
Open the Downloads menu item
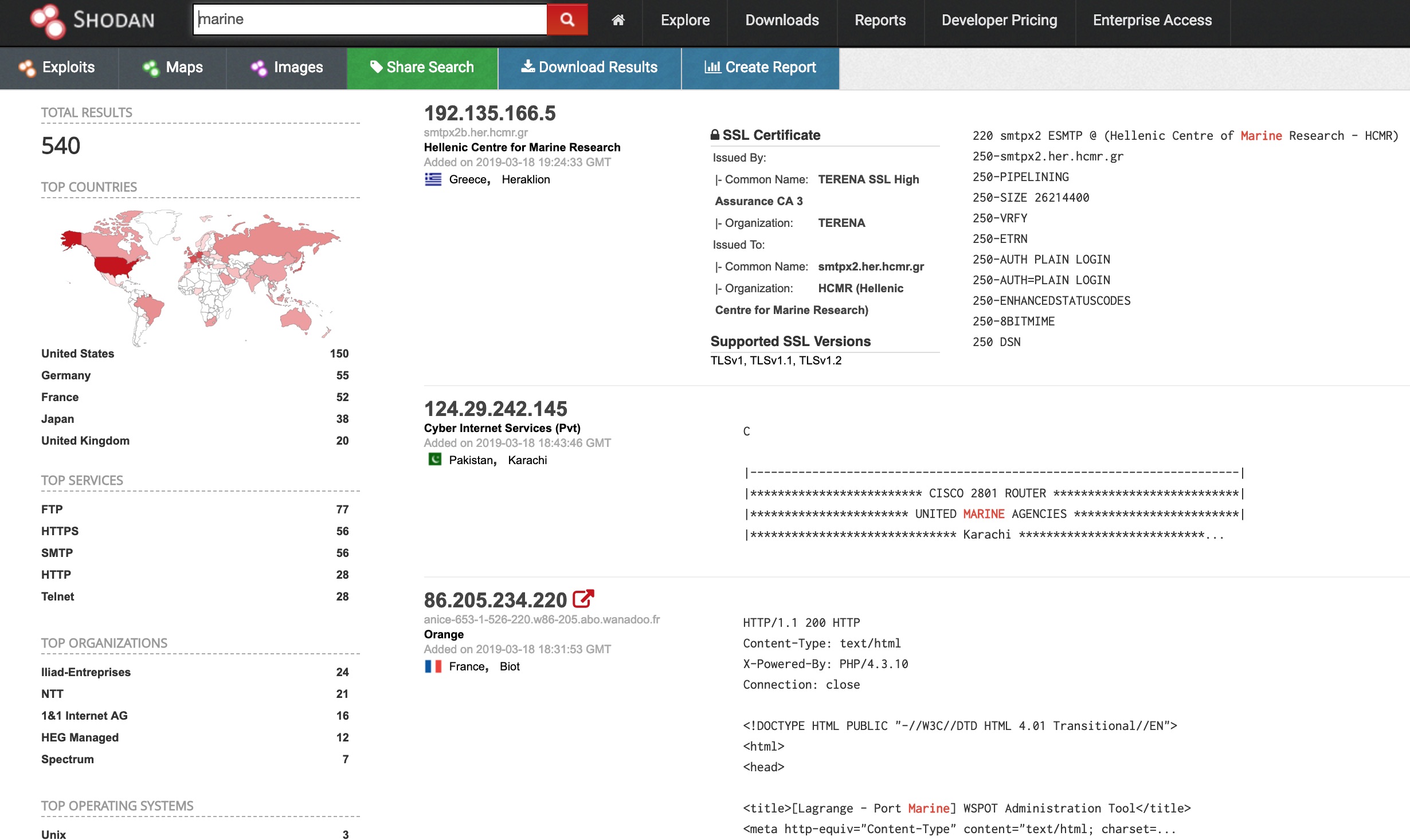pyautogui.click(x=782, y=20)
